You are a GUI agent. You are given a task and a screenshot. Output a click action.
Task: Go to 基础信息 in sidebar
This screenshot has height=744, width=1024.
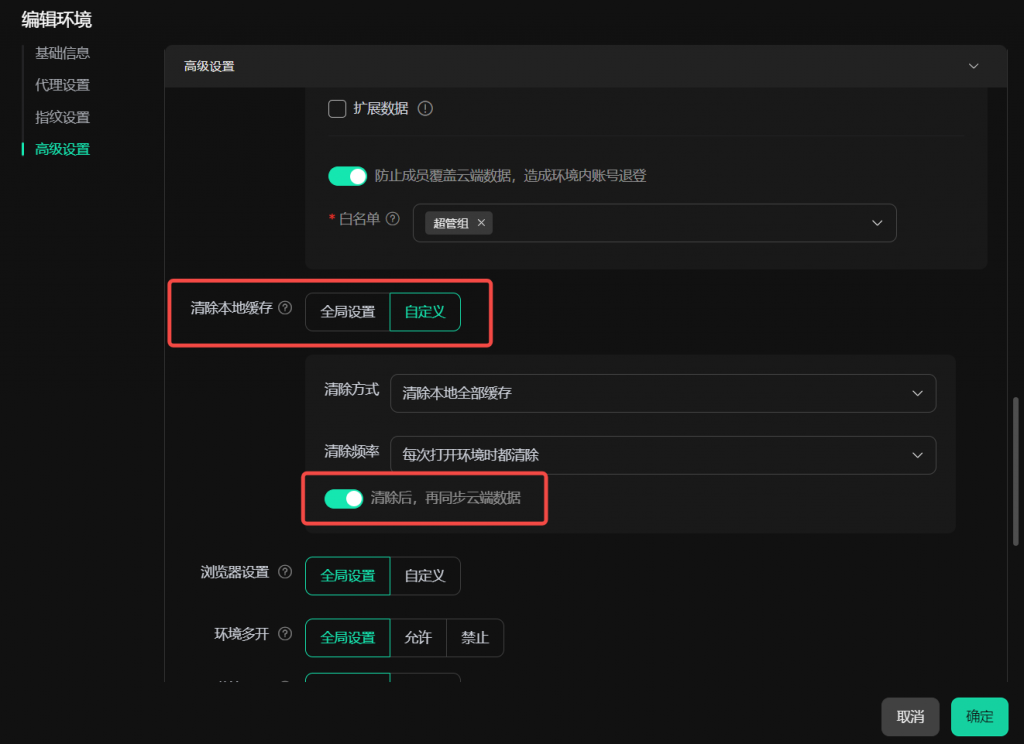click(x=62, y=53)
